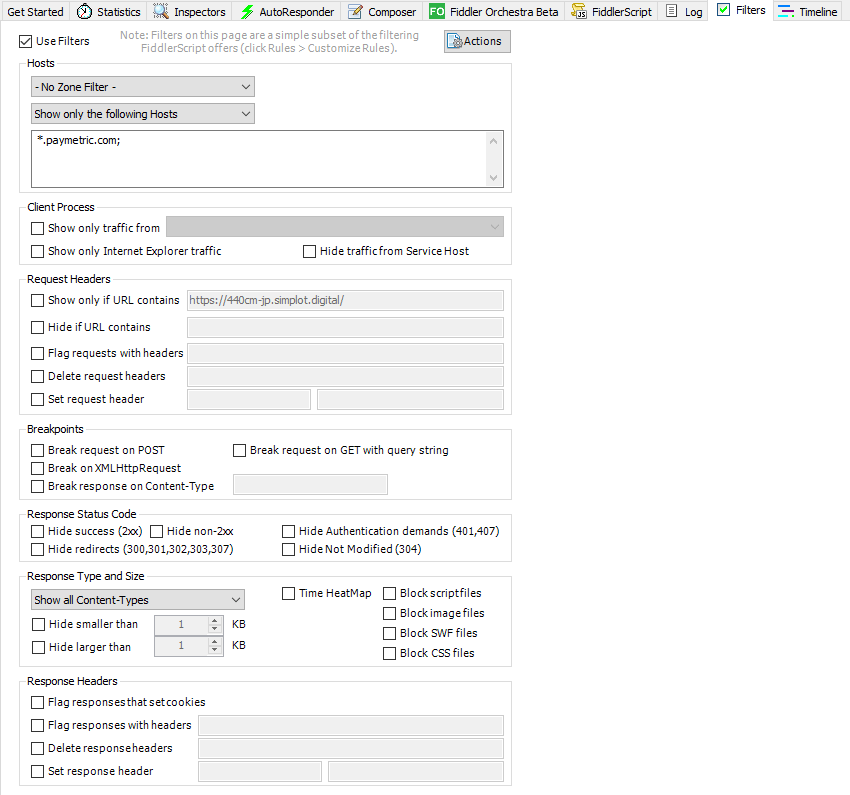The width and height of the screenshot is (850, 795).
Task: Increase the Hide smaller than KB value
Action: [x=214, y=620]
